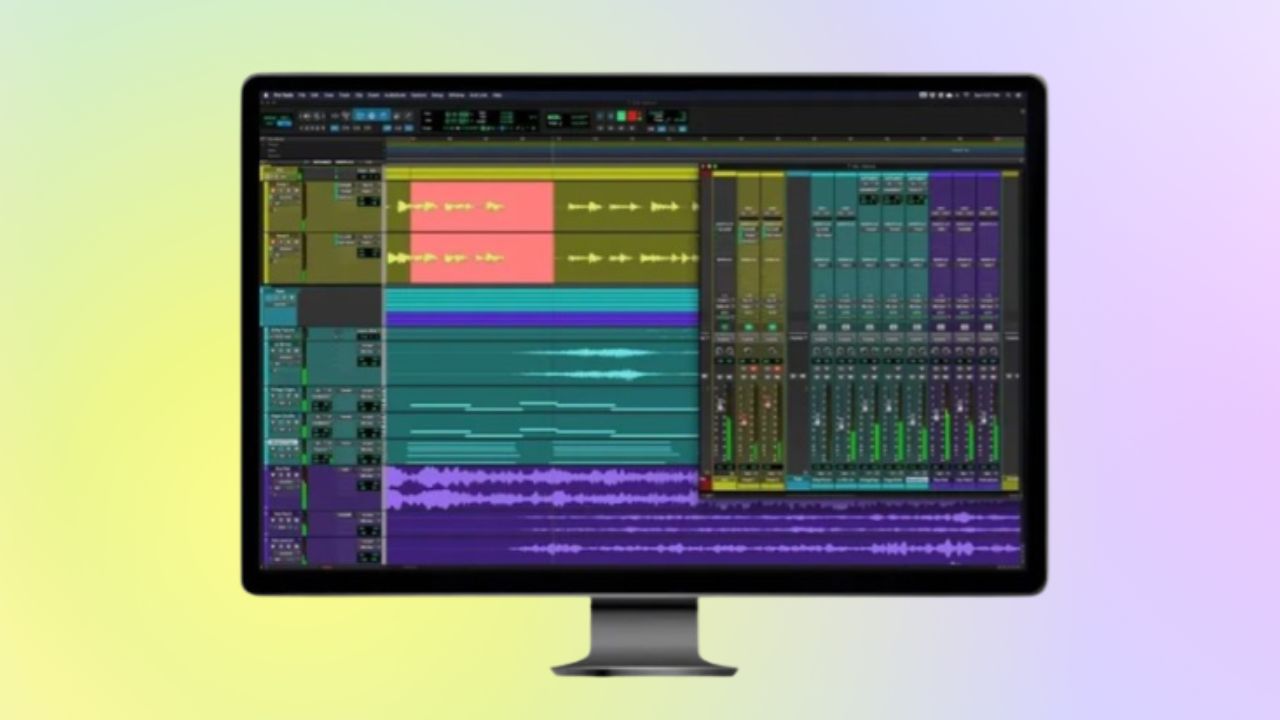This screenshot has width=1280, height=720.
Task: Click the volume fader on the leftmost teal Mix channel
Action: click(x=817, y=420)
